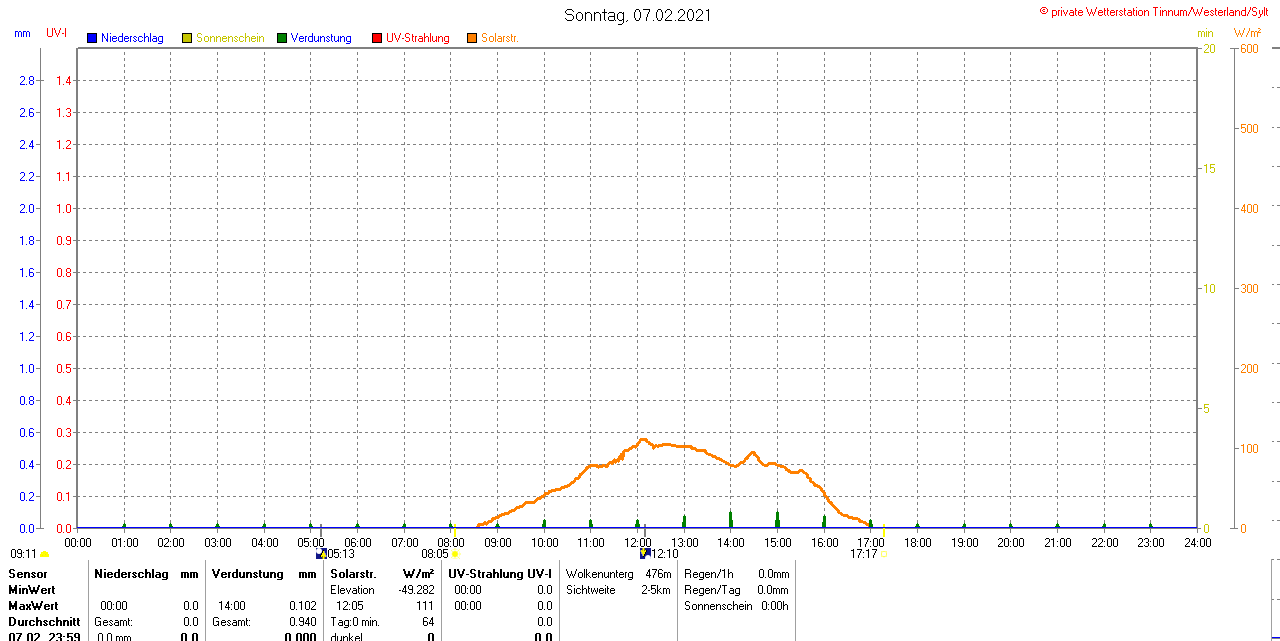Click the blue marker icon beside 12:10

pyautogui.click(x=645, y=553)
